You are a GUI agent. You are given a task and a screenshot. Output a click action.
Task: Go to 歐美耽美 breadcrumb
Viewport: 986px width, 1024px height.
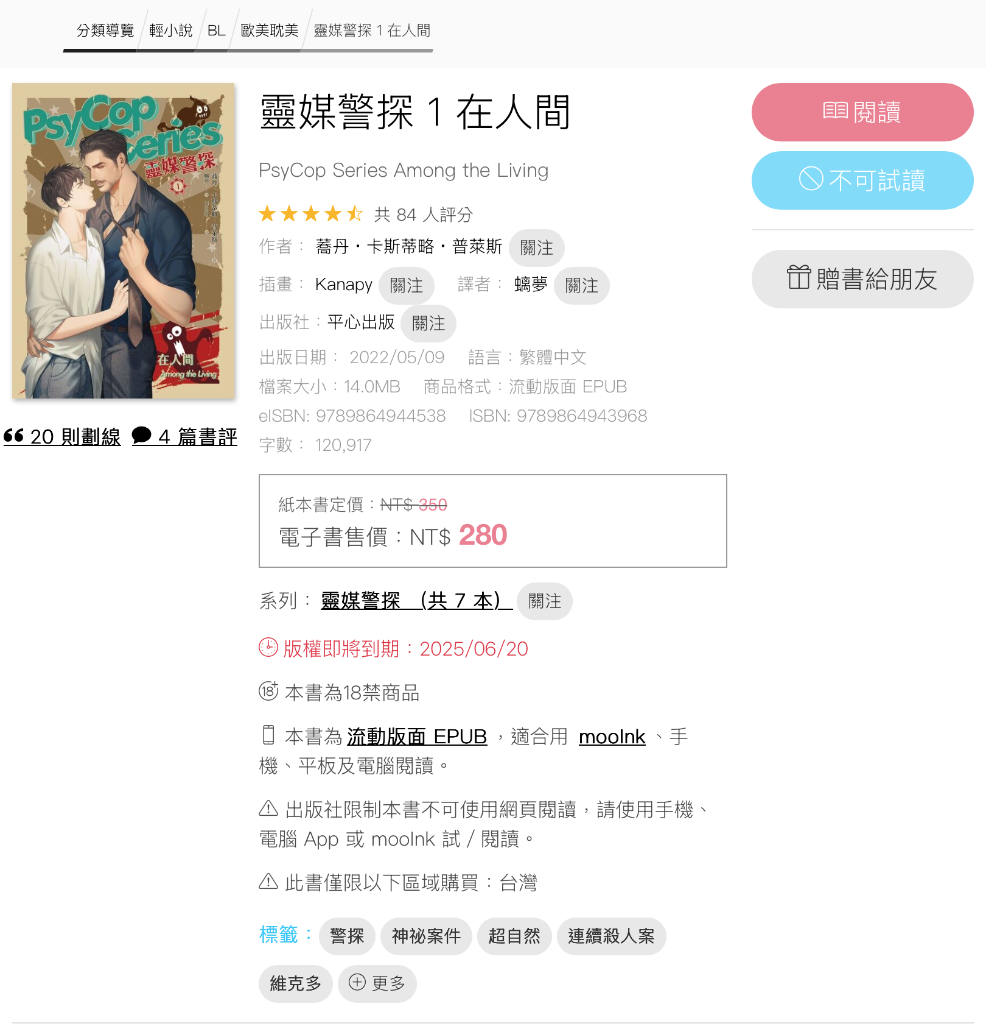(x=269, y=31)
